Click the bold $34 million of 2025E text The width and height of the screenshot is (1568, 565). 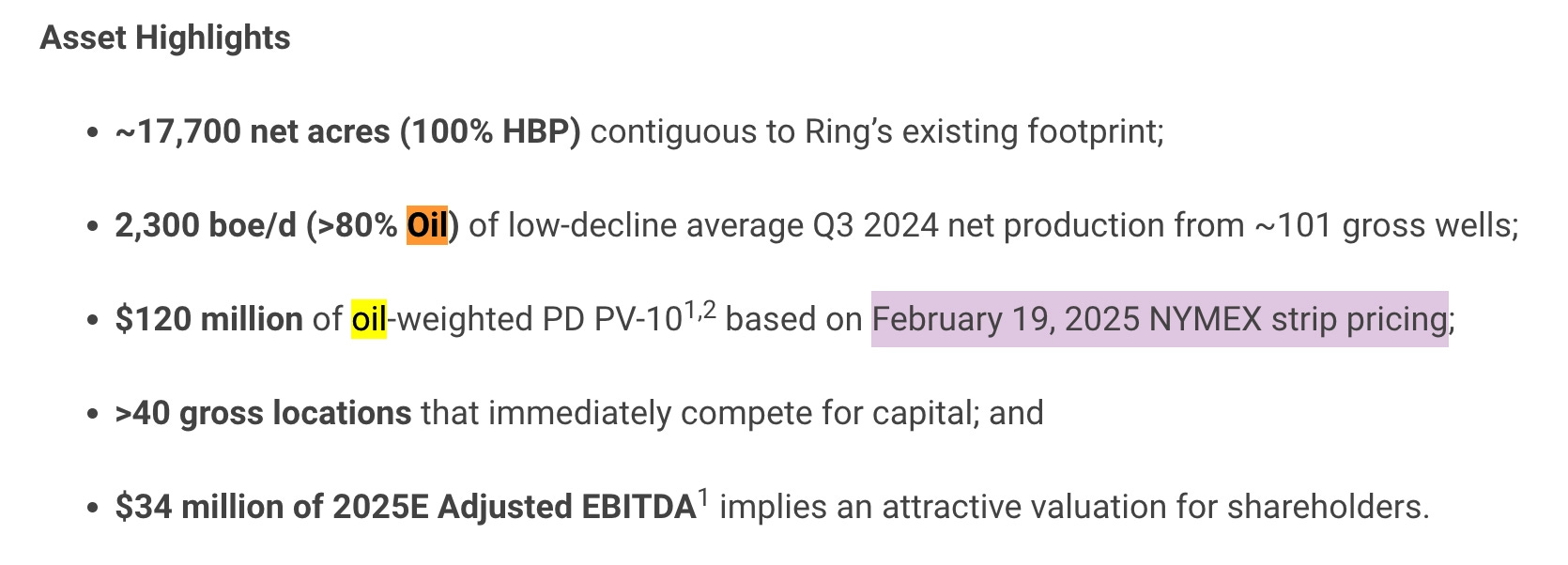(x=271, y=507)
